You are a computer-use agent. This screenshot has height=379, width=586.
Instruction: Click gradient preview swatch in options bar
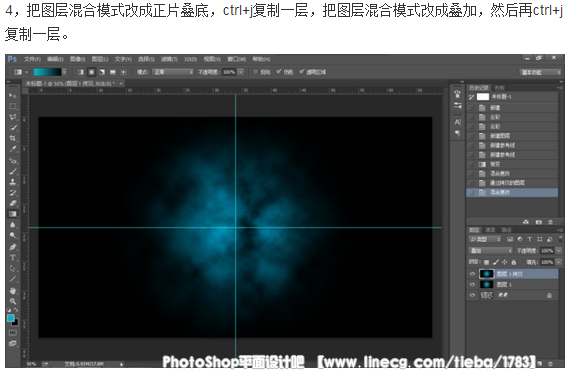tap(47, 72)
